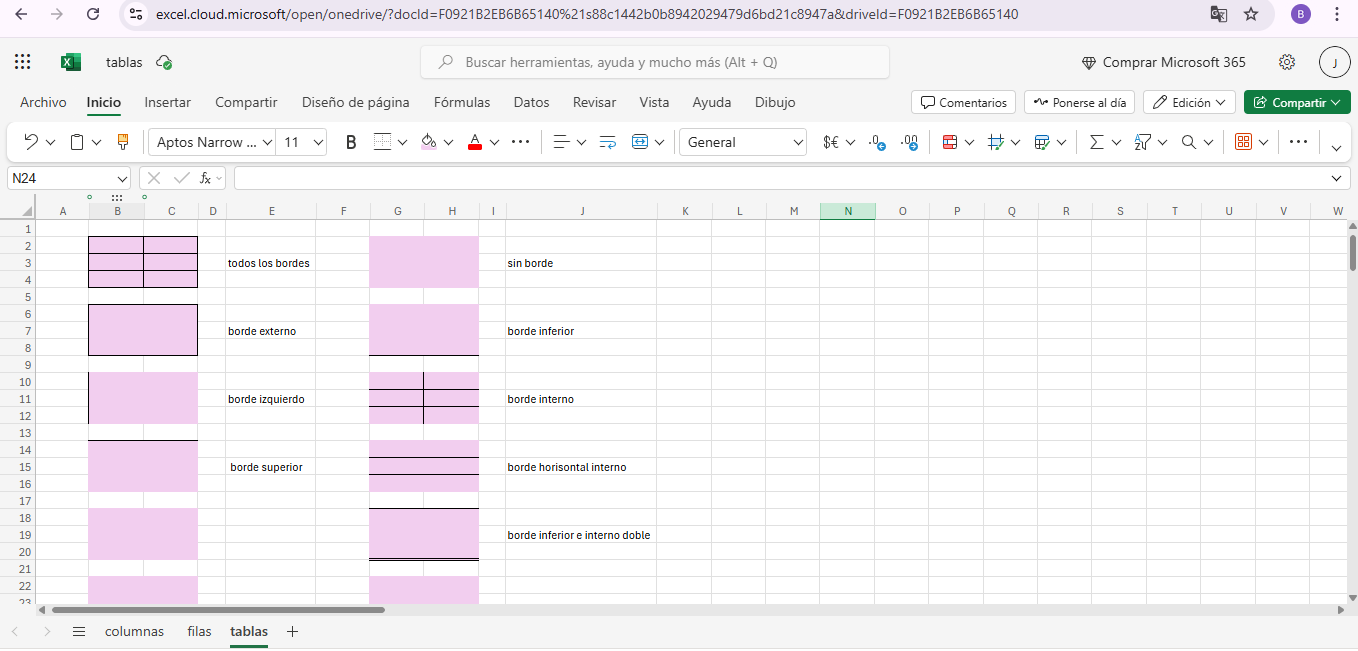
Task: Add a new sheet with plus icon
Action: point(292,631)
